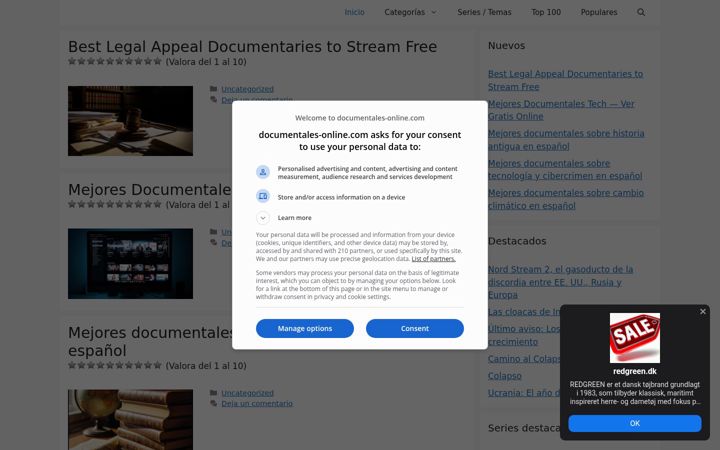Click the books and globe post thumbnail
This screenshot has height=450, width=720.
coord(130,420)
